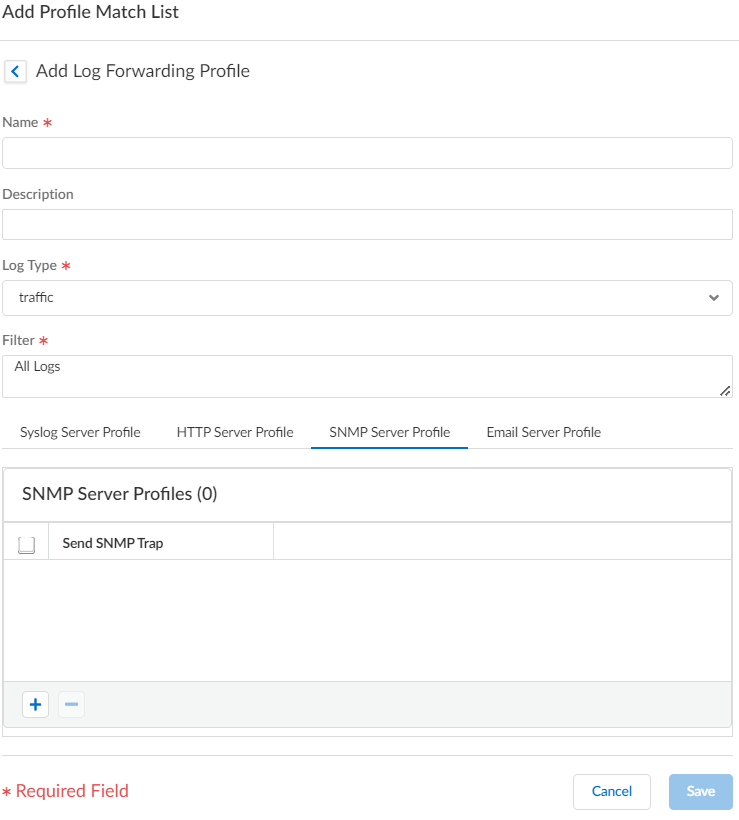This screenshot has width=739, height=820.
Task: Click the Send SNMP Trap column header
Action: click(113, 543)
